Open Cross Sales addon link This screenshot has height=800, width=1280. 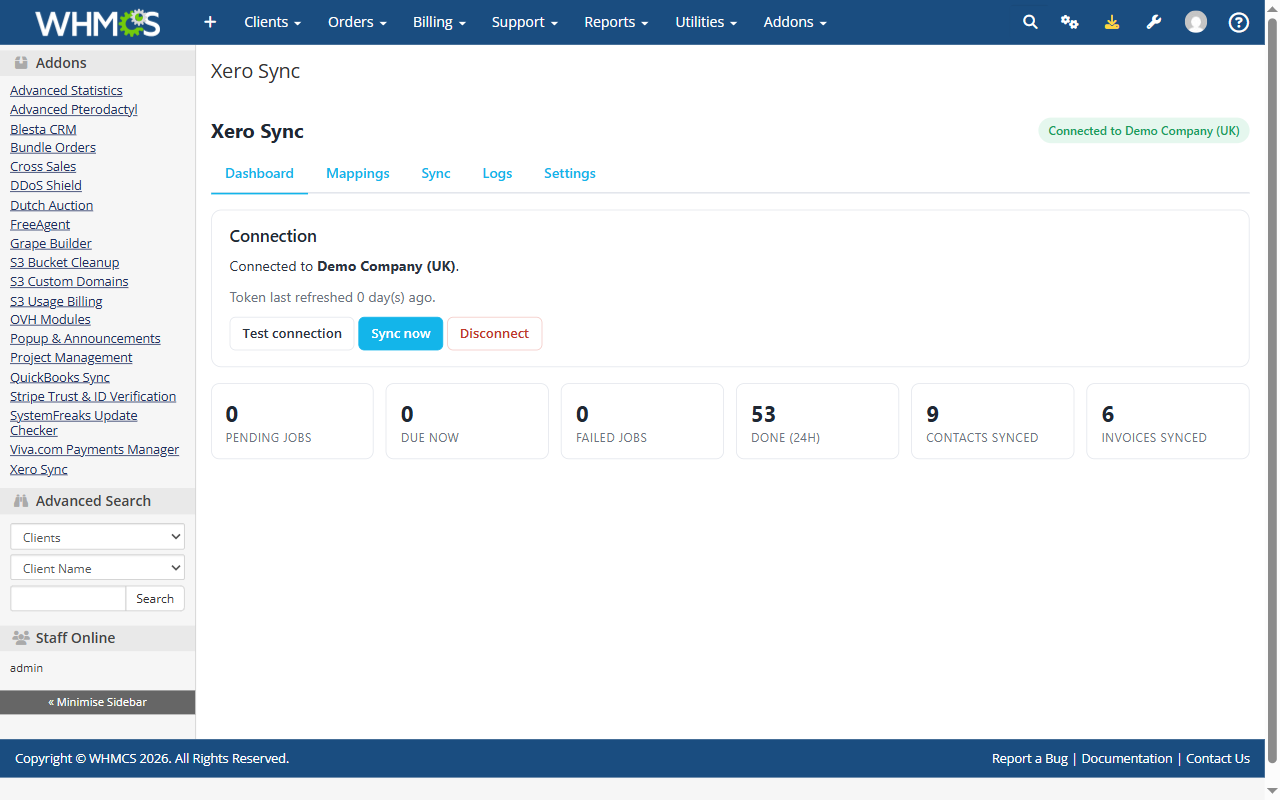[43, 166]
